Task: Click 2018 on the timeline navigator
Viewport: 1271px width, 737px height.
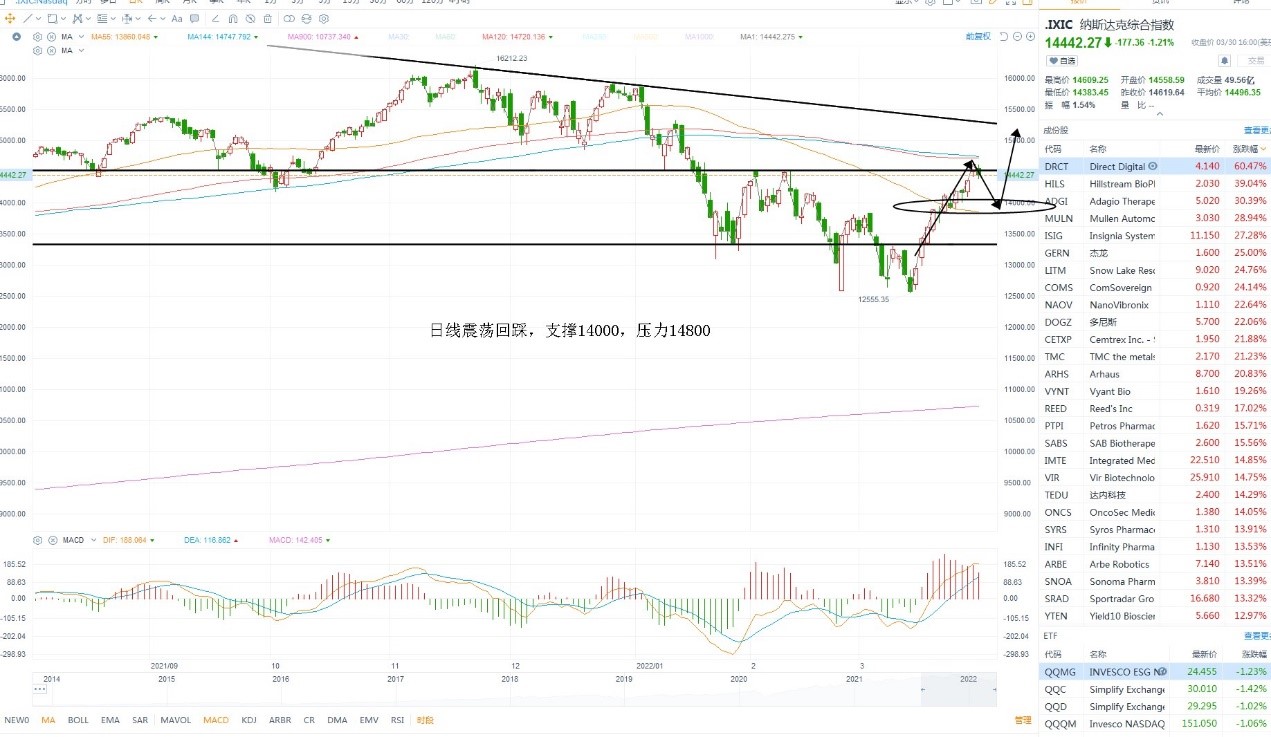Action: [510, 679]
